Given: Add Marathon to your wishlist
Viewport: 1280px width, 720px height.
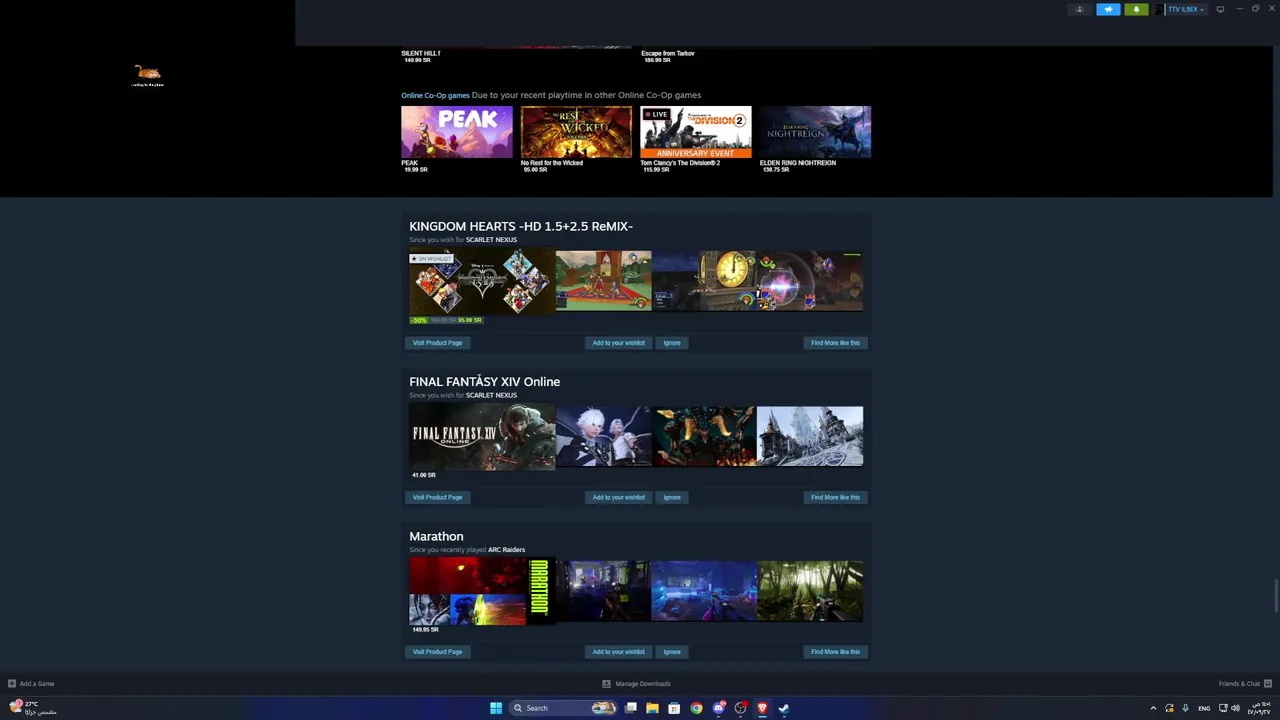Looking at the screenshot, I should (618, 652).
